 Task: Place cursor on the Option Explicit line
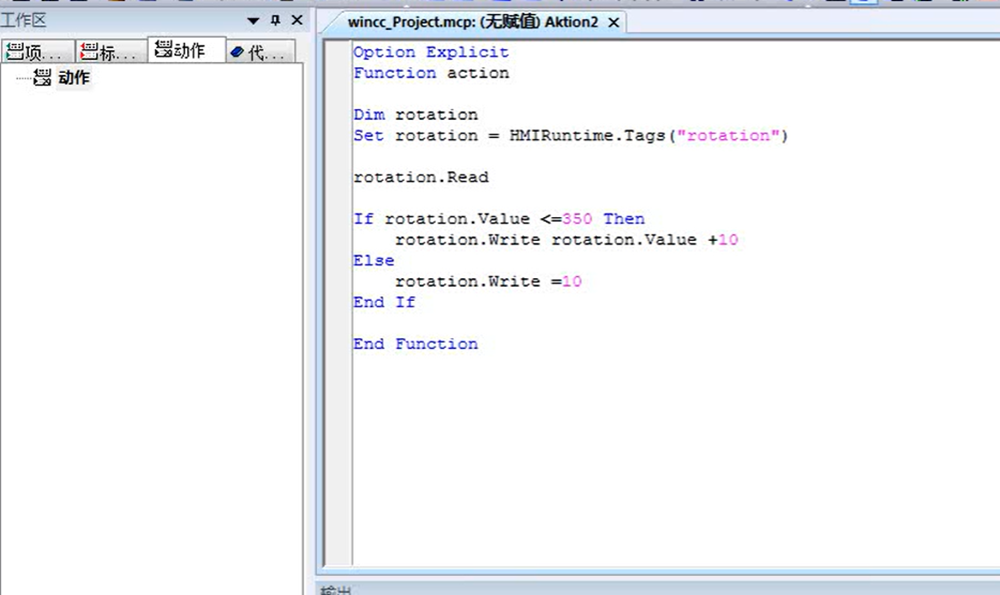430,52
